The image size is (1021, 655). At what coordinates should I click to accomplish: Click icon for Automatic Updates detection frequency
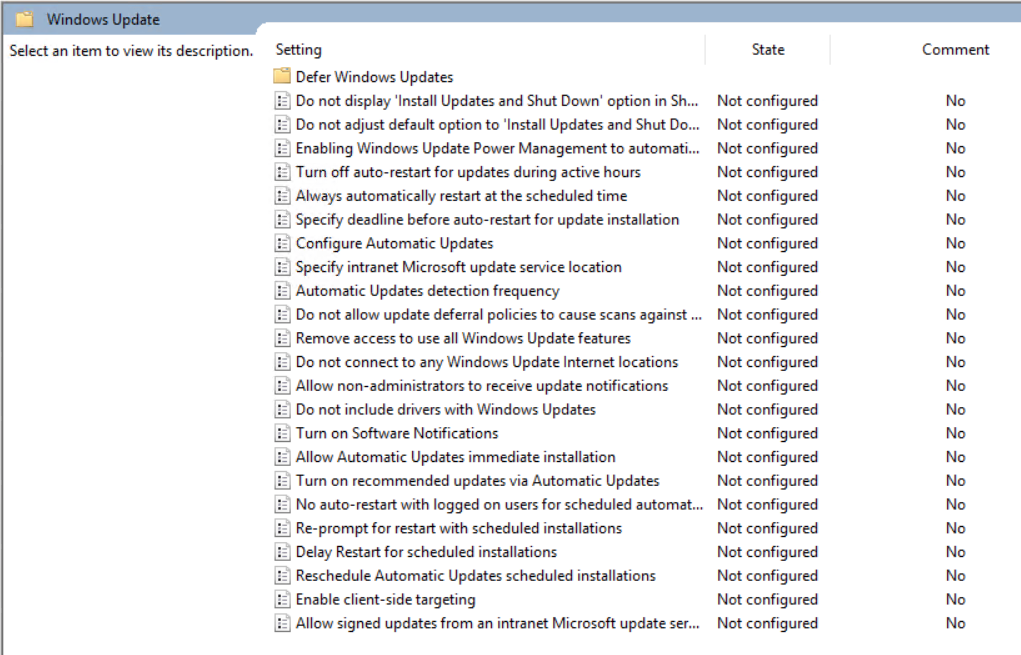click(282, 291)
